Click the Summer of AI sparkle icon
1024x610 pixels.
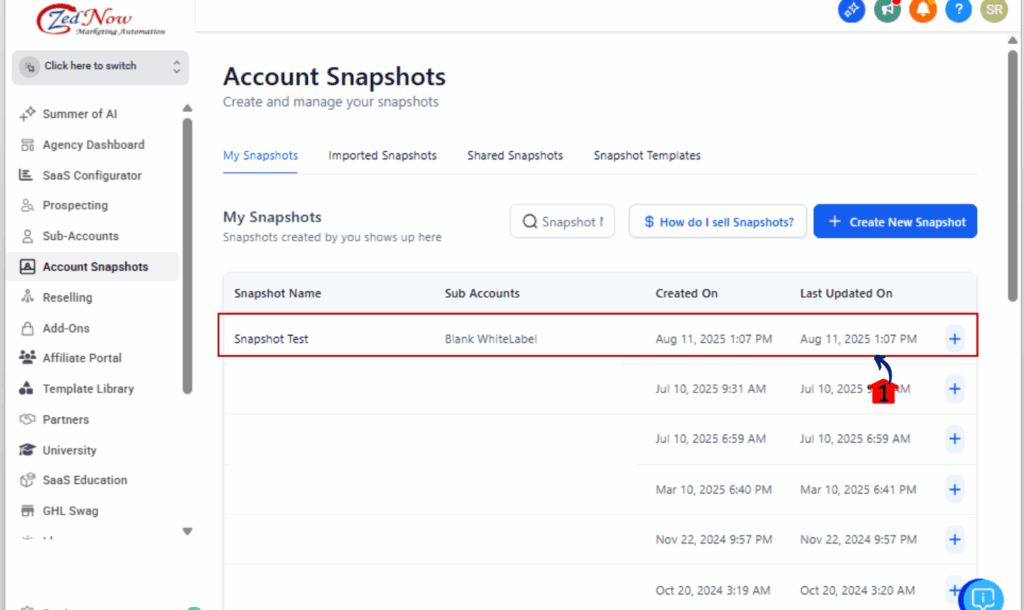click(27, 114)
